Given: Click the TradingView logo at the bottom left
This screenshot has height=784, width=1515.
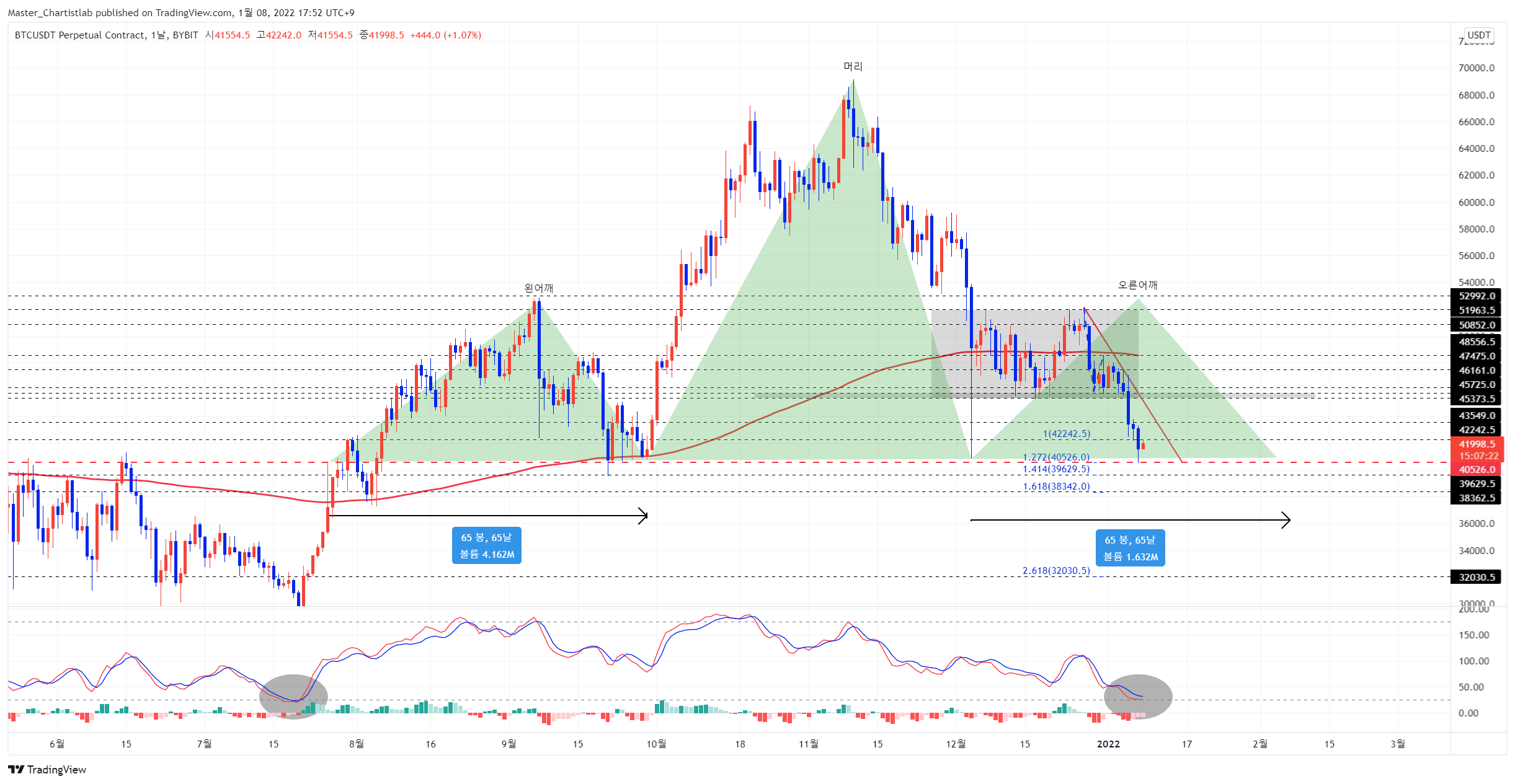Looking at the screenshot, I should [x=47, y=769].
